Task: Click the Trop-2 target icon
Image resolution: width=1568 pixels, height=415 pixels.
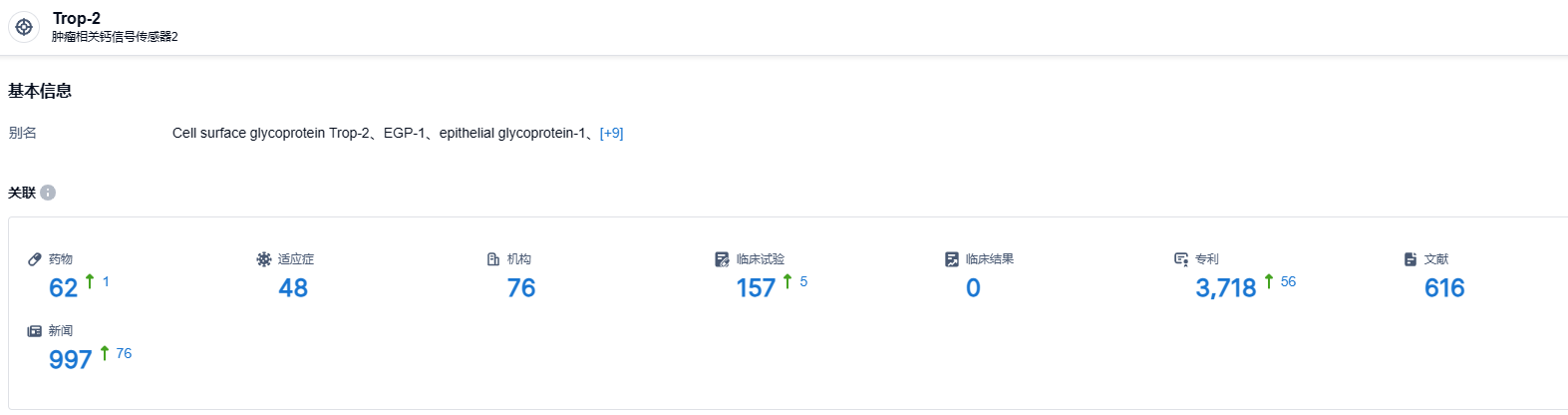Action: (x=24, y=27)
